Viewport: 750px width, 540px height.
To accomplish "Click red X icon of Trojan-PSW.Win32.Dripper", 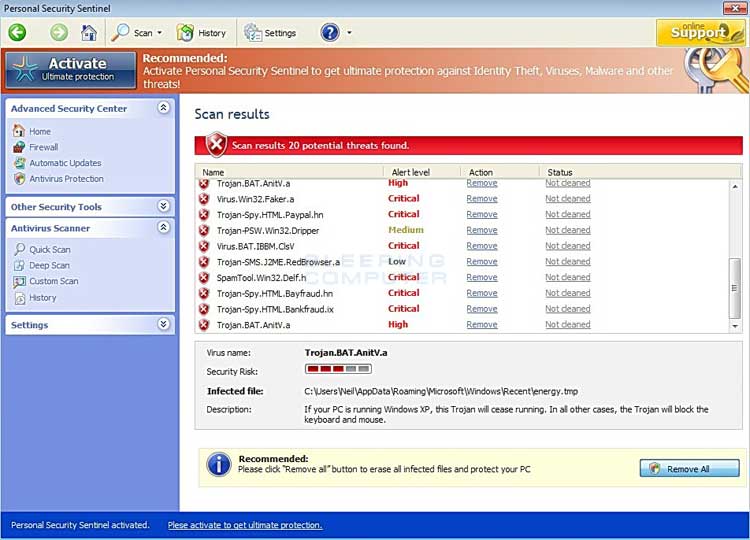I will [x=204, y=230].
